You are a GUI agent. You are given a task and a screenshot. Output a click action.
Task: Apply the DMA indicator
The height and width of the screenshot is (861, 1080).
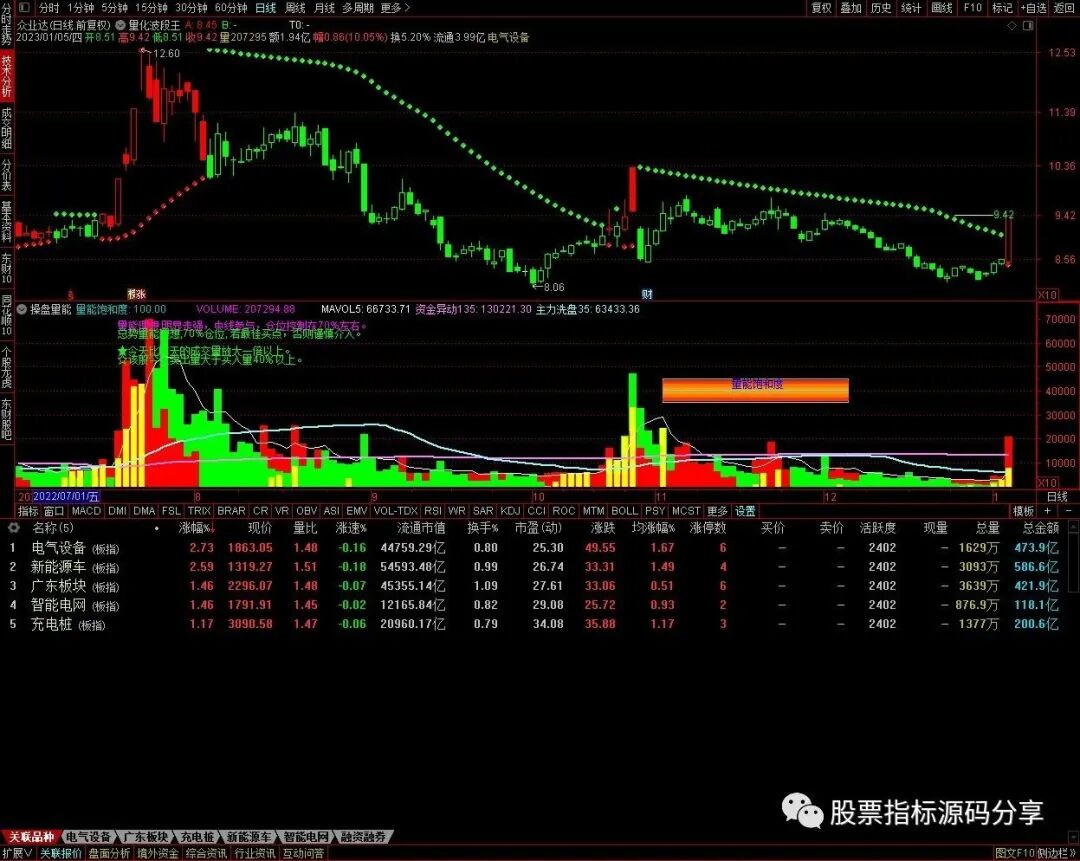[x=144, y=511]
